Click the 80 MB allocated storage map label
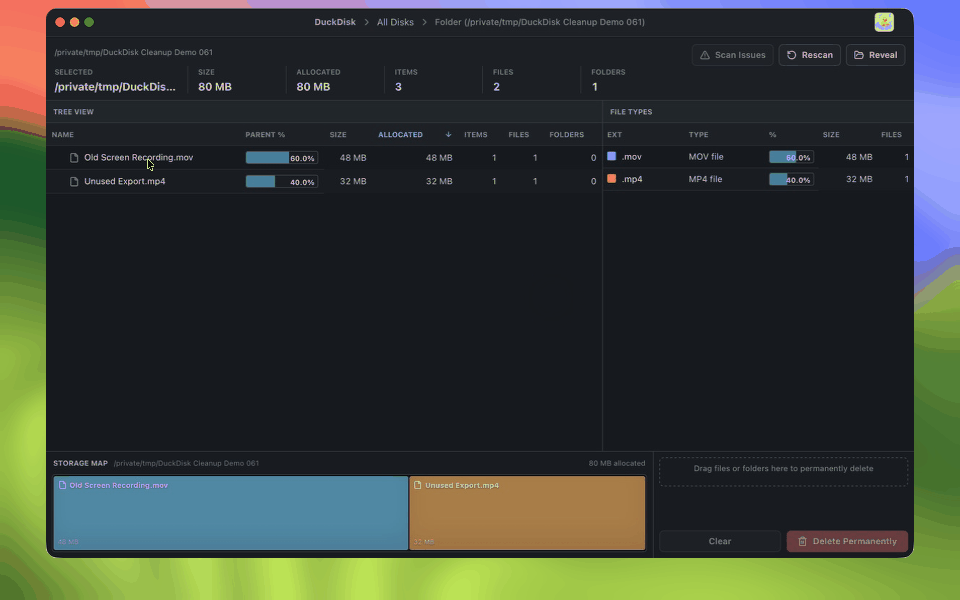Screen dimensions: 960x600 pos(617,463)
